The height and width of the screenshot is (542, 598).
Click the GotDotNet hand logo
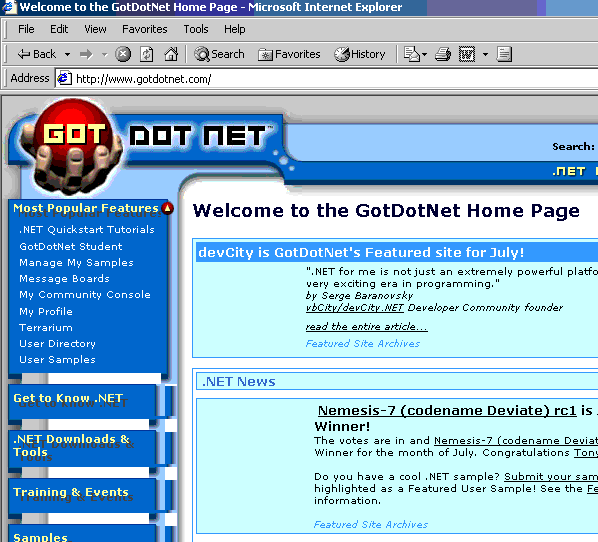coord(72,147)
